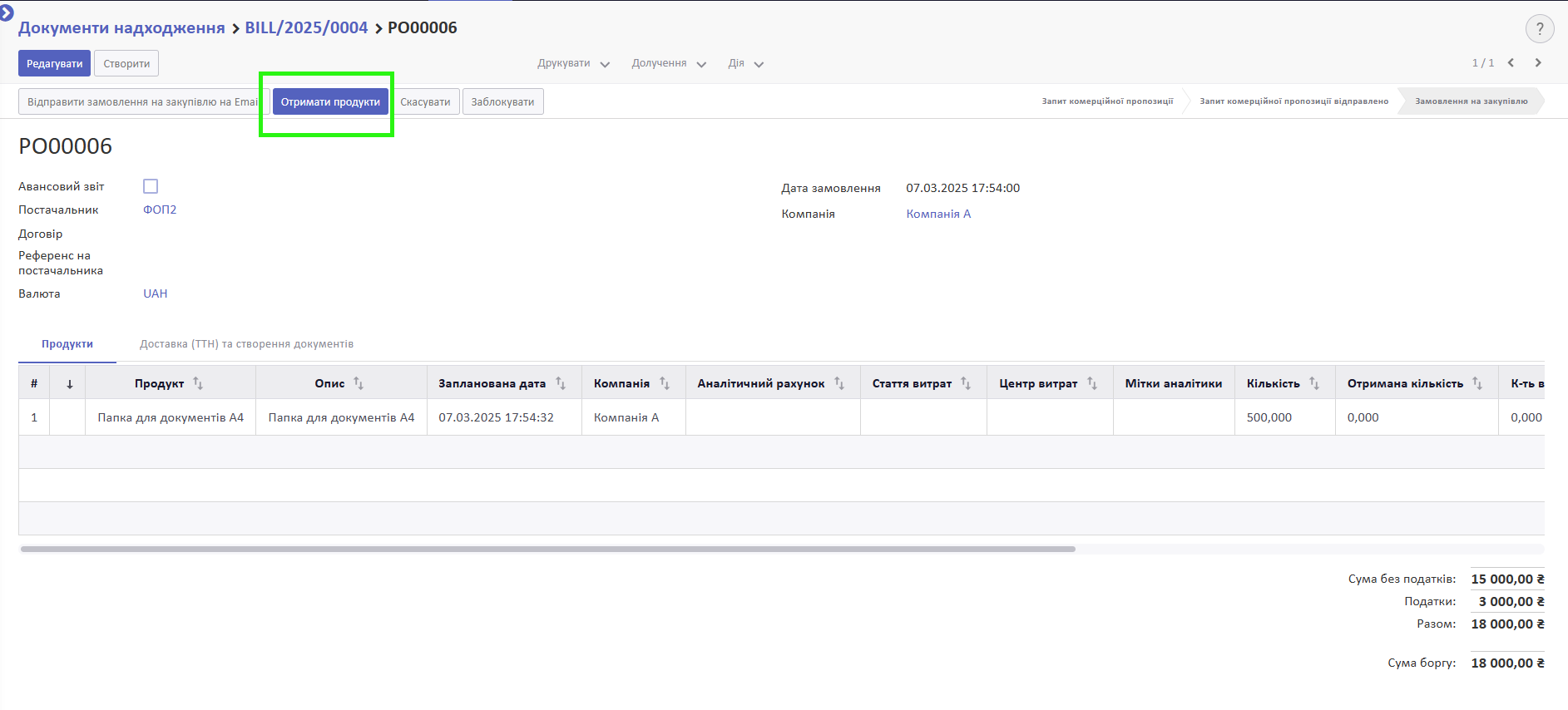Image resolution: width=1568 pixels, height=710 pixels.
Task: Toggle the Авансовий звіт checkbox
Action: (151, 186)
